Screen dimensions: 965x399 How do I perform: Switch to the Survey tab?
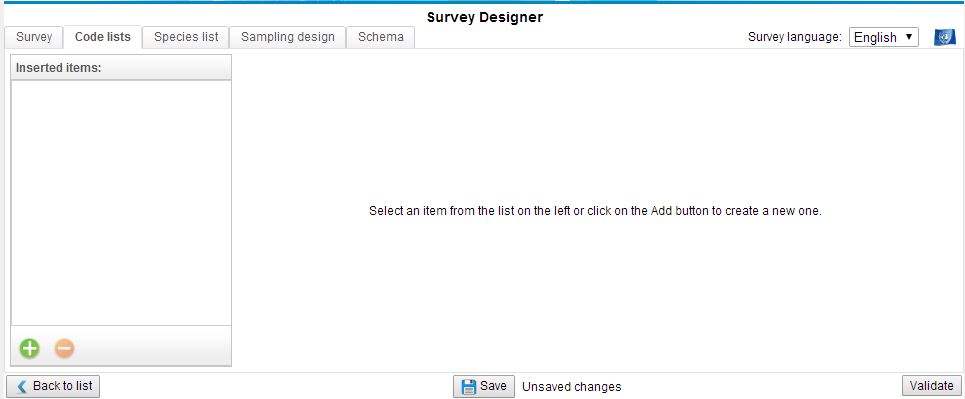34,37
